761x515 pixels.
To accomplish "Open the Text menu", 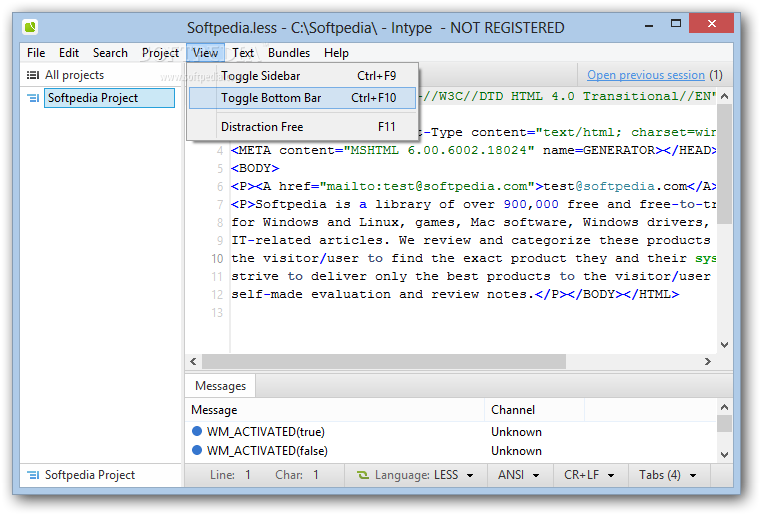I will (243, 53).
